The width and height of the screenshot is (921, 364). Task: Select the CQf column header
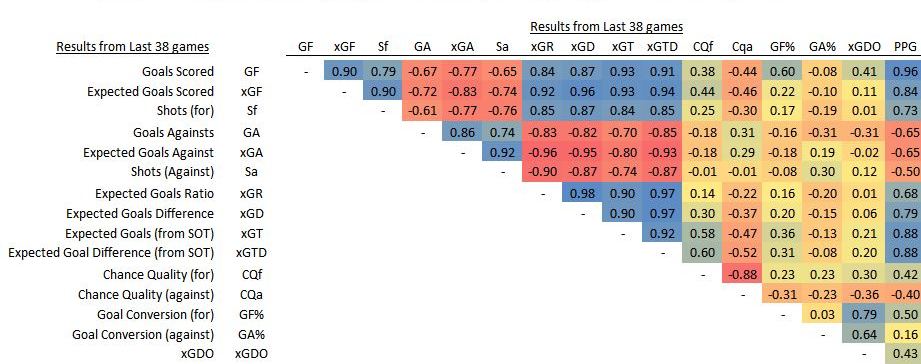(703, 47)
